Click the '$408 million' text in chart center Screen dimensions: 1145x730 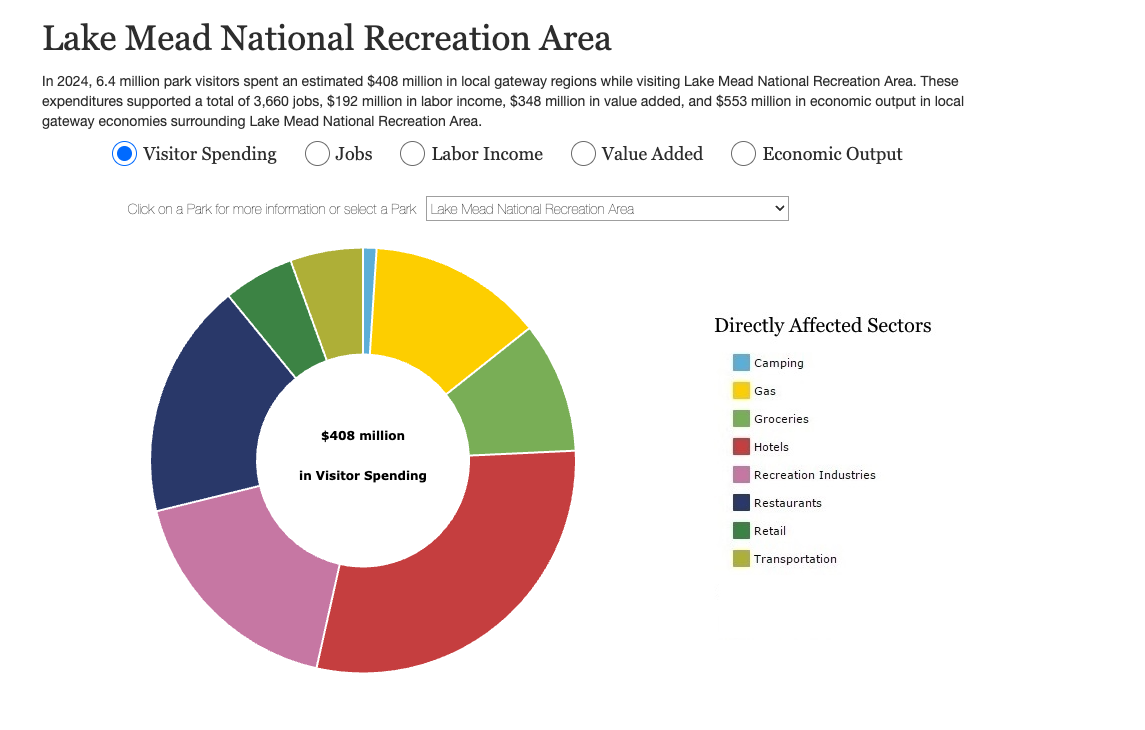click(x=363, y=436)
